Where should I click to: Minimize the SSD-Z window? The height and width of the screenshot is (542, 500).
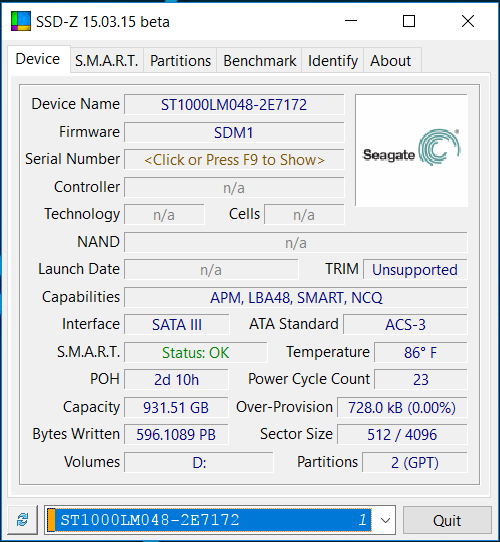351,21
